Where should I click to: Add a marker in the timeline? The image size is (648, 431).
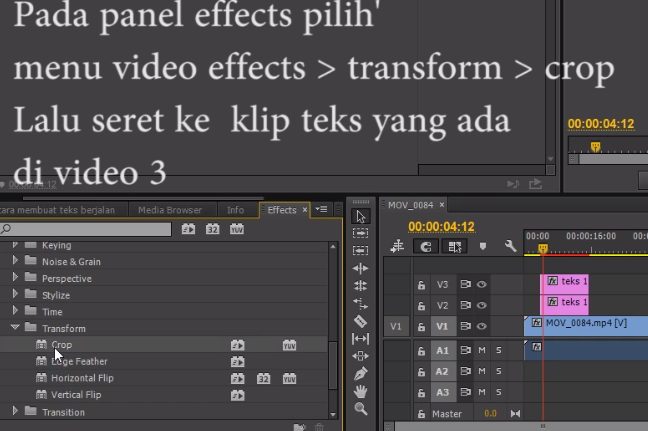point(483,246)
